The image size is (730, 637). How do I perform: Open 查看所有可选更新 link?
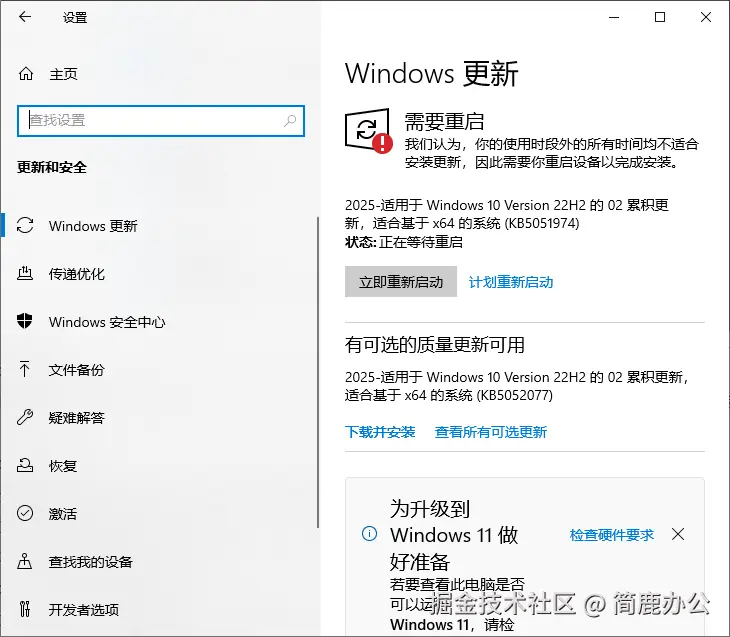tap(491, 432)
